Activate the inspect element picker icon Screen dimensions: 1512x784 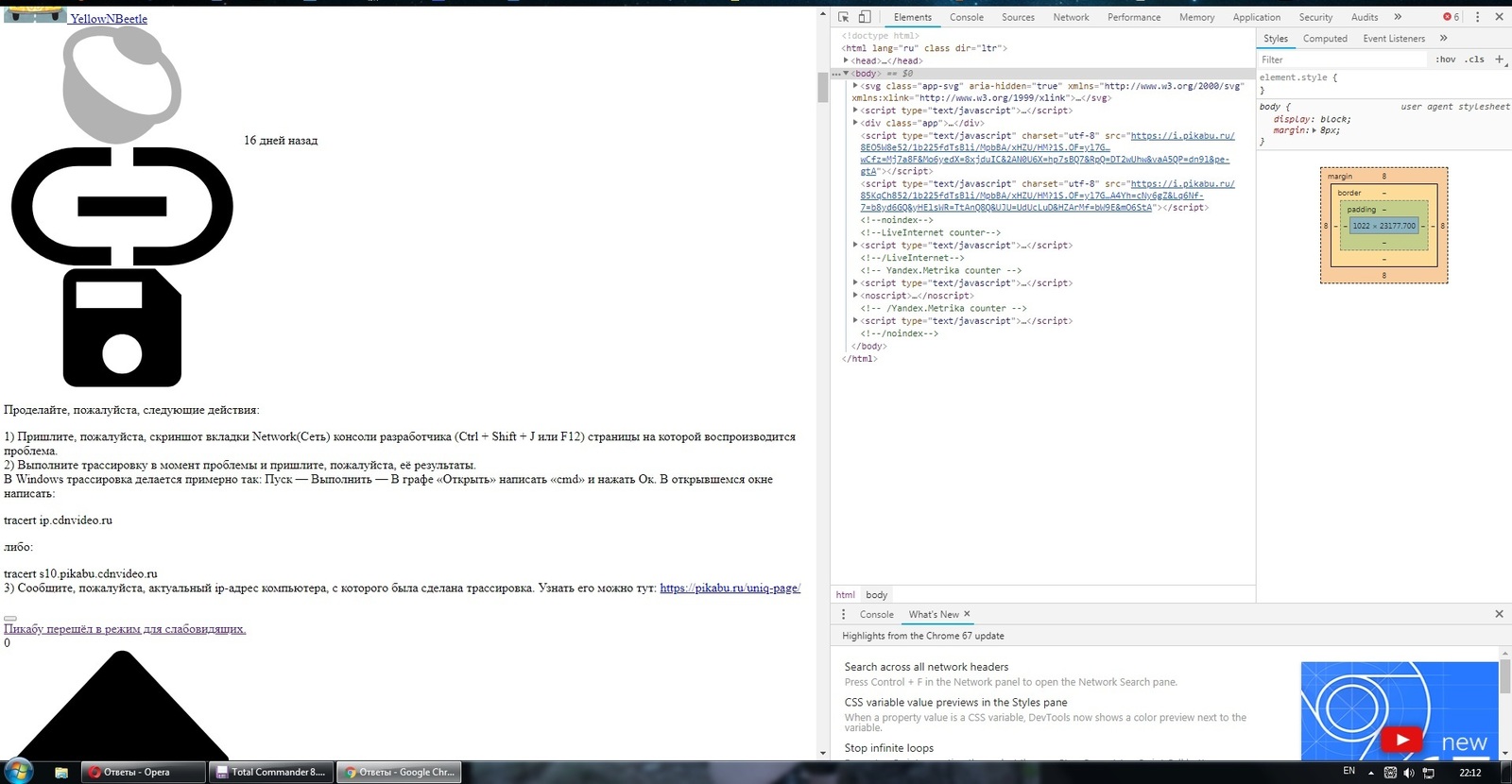(x=843, y=17)
